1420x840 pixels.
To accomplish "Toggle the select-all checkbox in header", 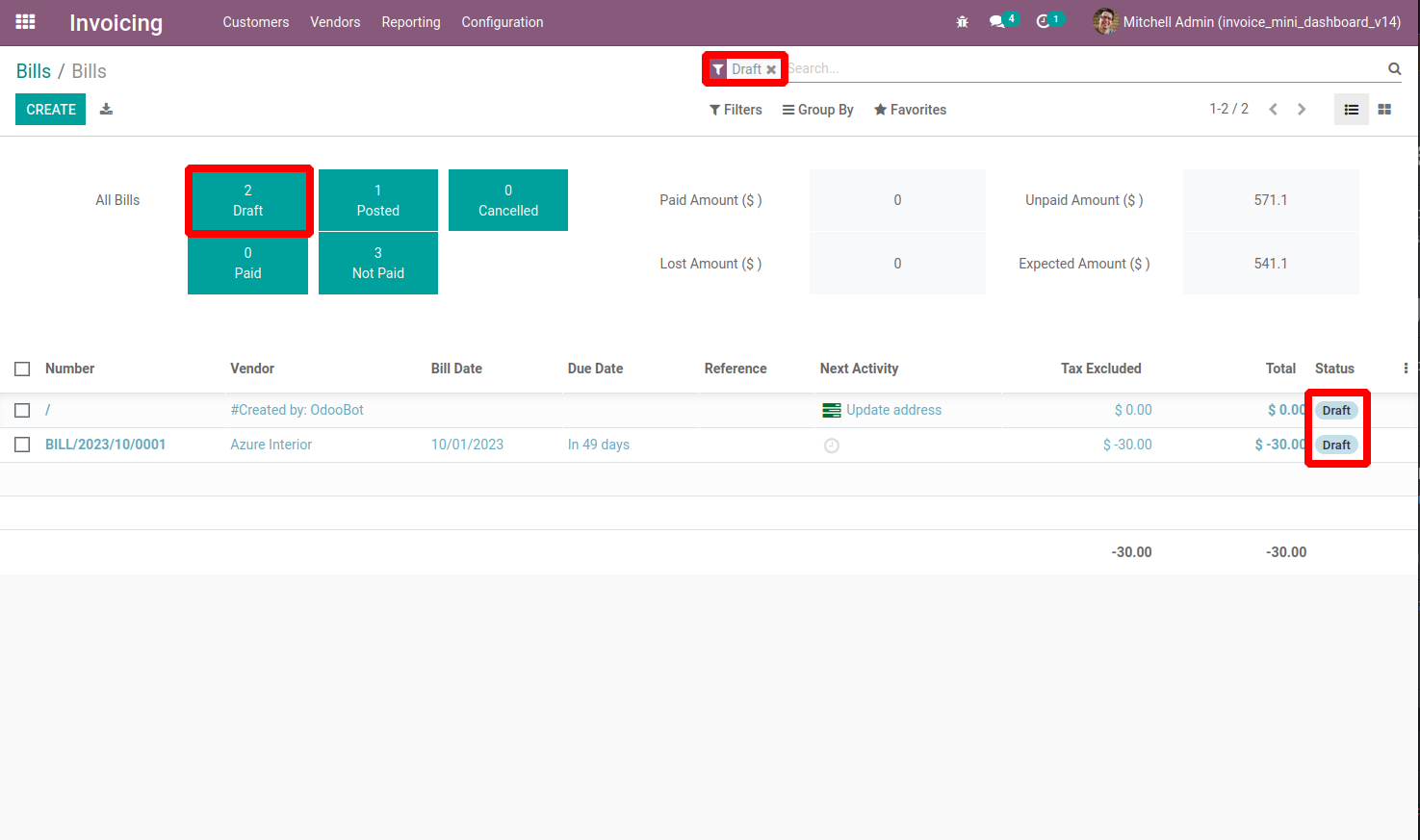I will pyautogui.click(x=22, y=369).
